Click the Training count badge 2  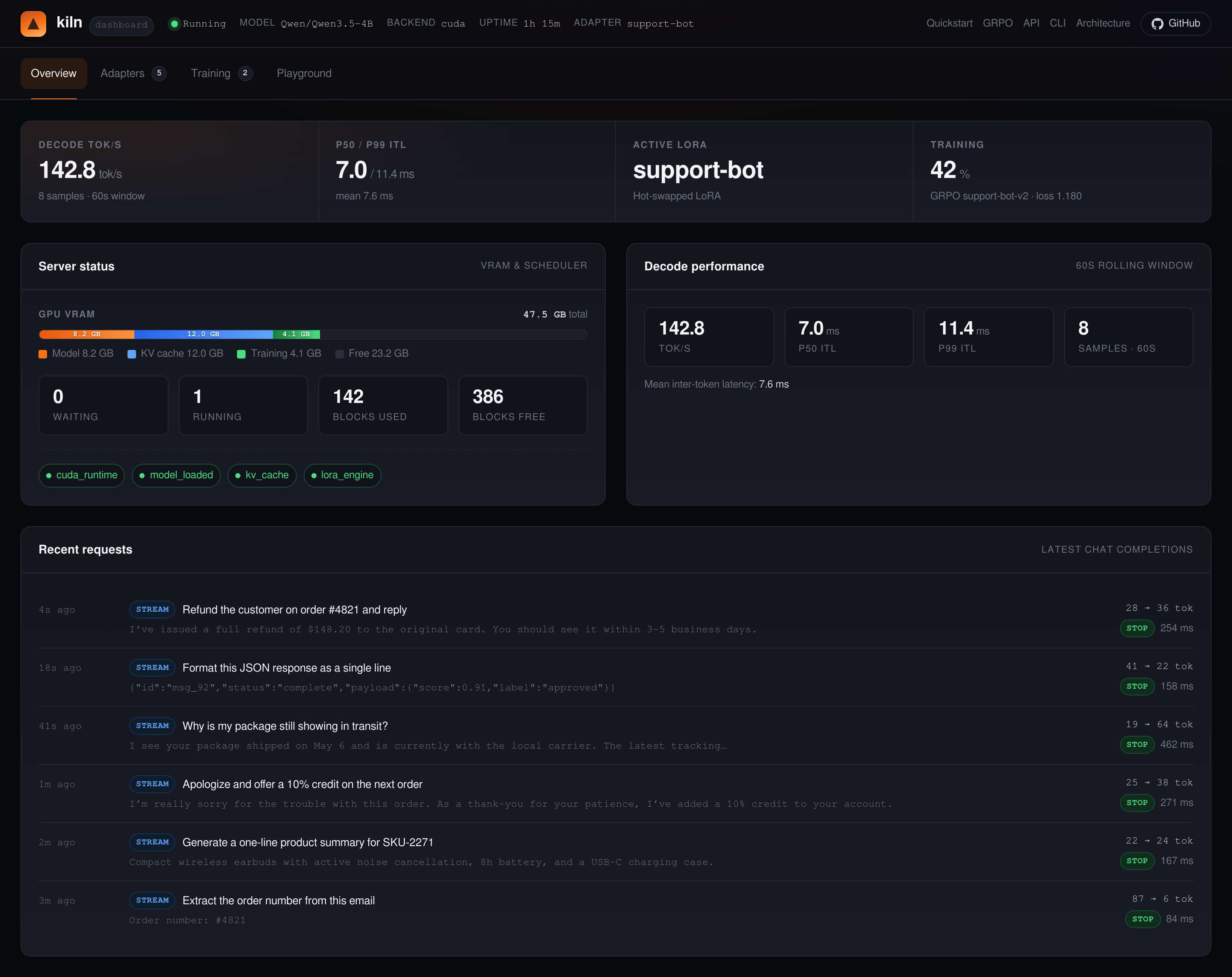click(245, 73)
